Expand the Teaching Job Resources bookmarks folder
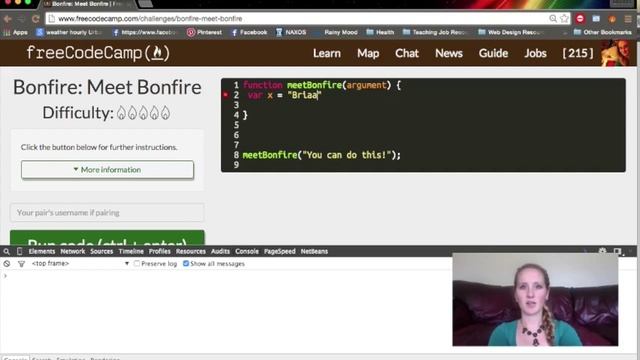Image resolution: width=640 pixels, height=360 pixels. (x=434, y=32)
